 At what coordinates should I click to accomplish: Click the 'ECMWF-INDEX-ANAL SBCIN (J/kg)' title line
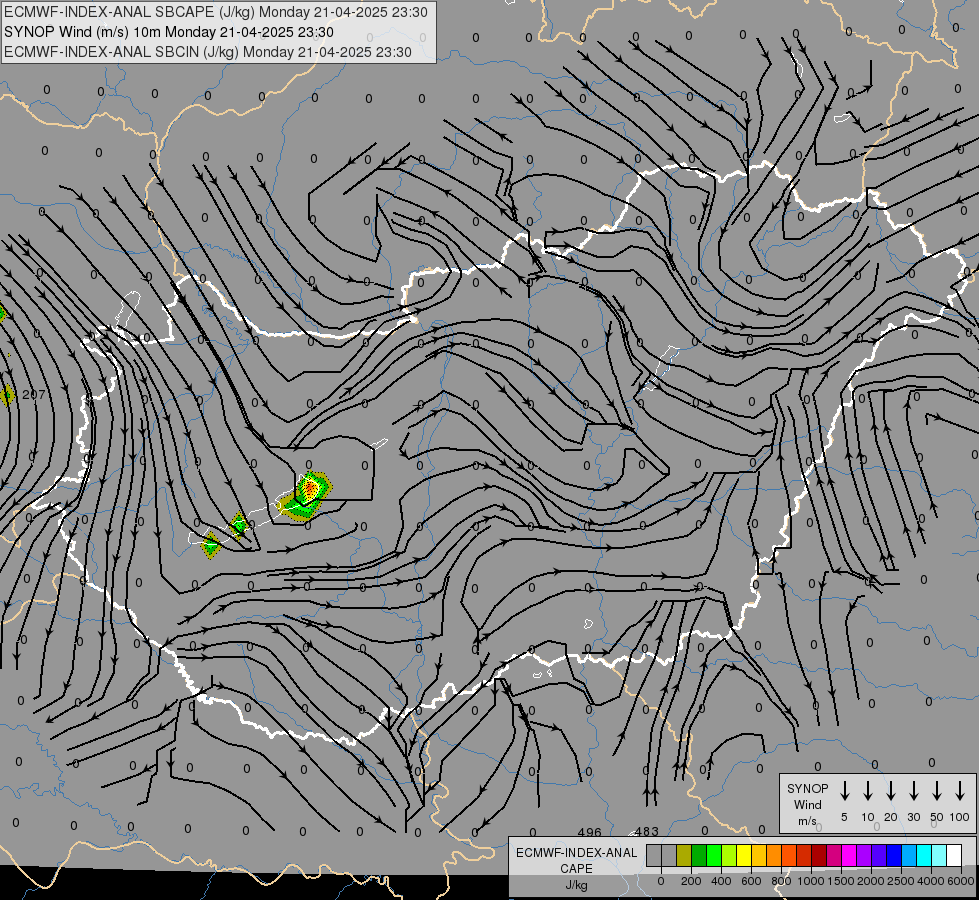click(x=208, y=52)
